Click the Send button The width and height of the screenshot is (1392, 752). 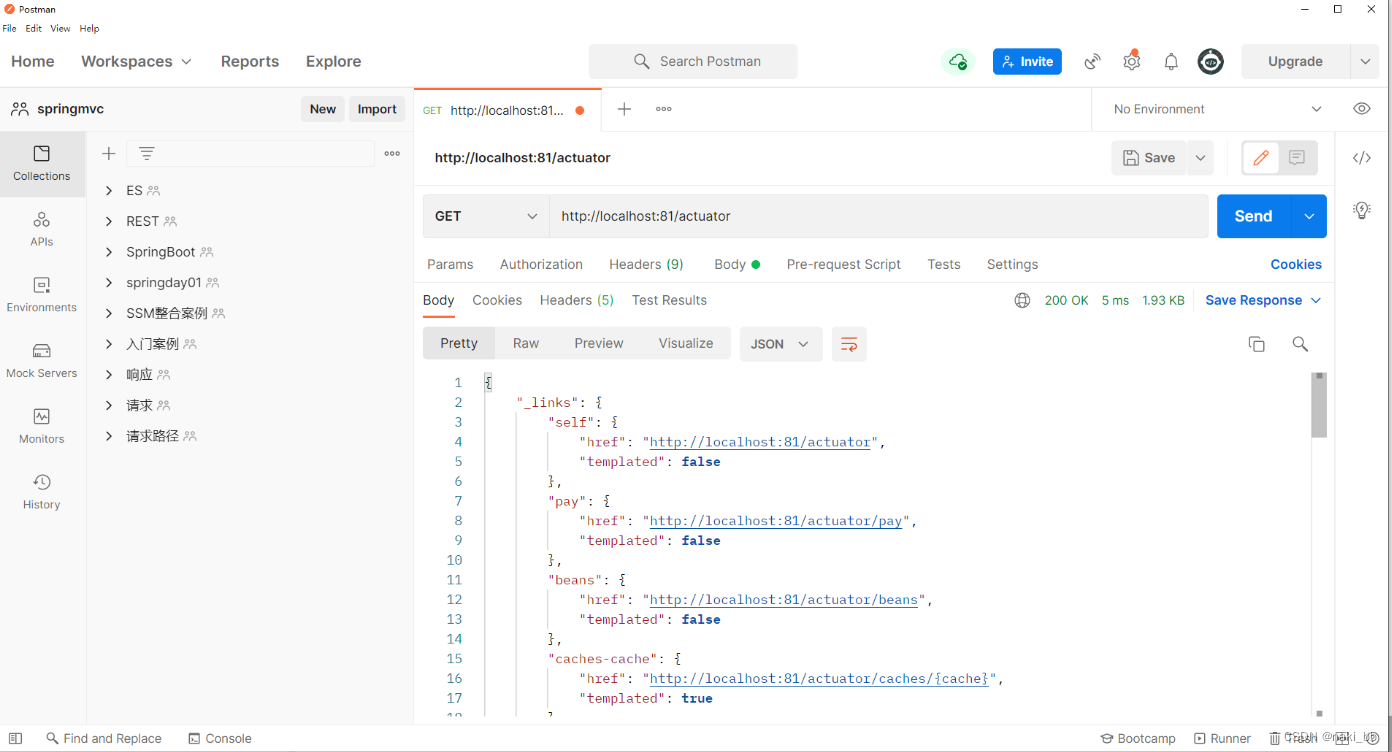coord(1252,216)
